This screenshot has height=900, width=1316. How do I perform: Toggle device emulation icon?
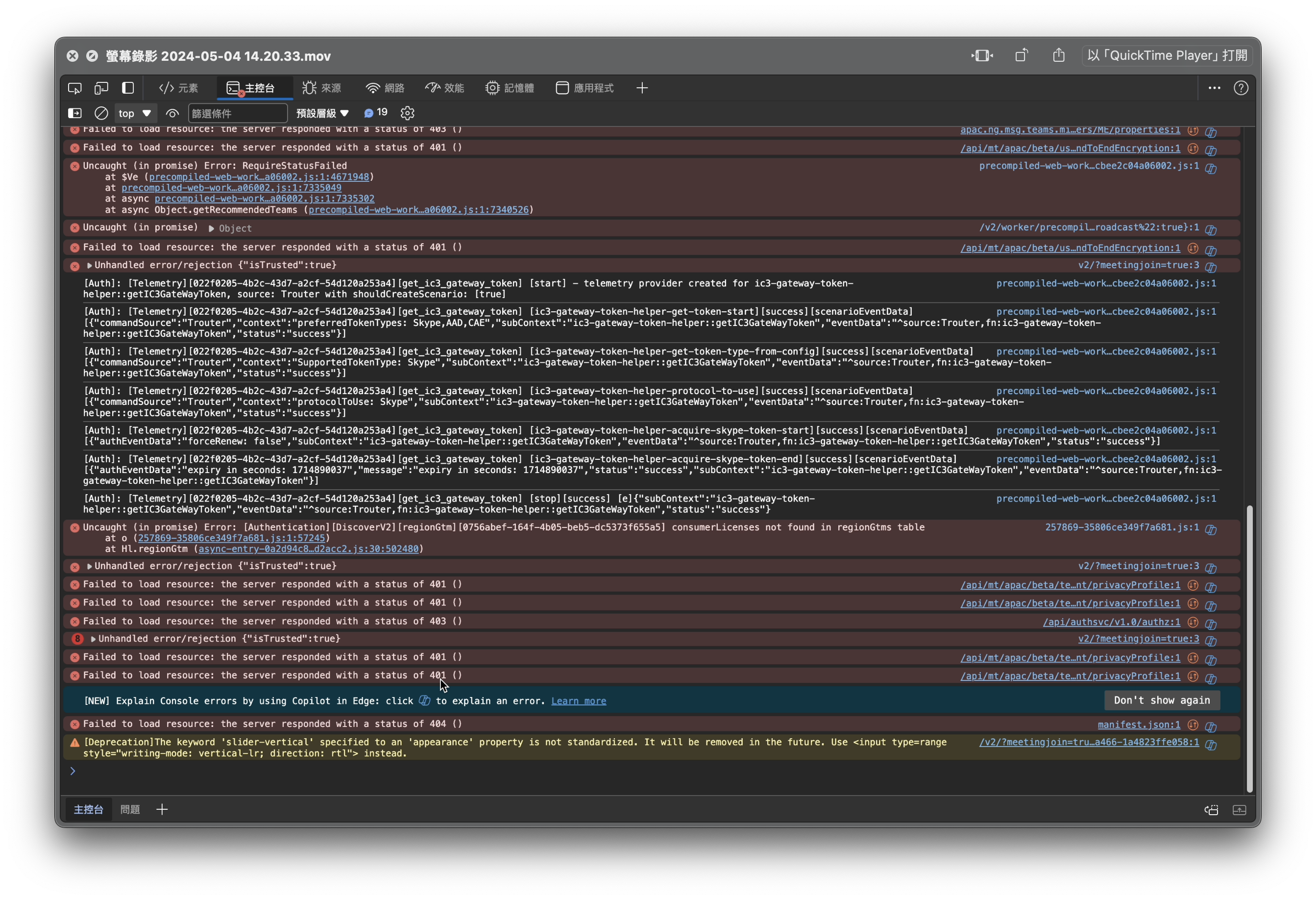101,88
